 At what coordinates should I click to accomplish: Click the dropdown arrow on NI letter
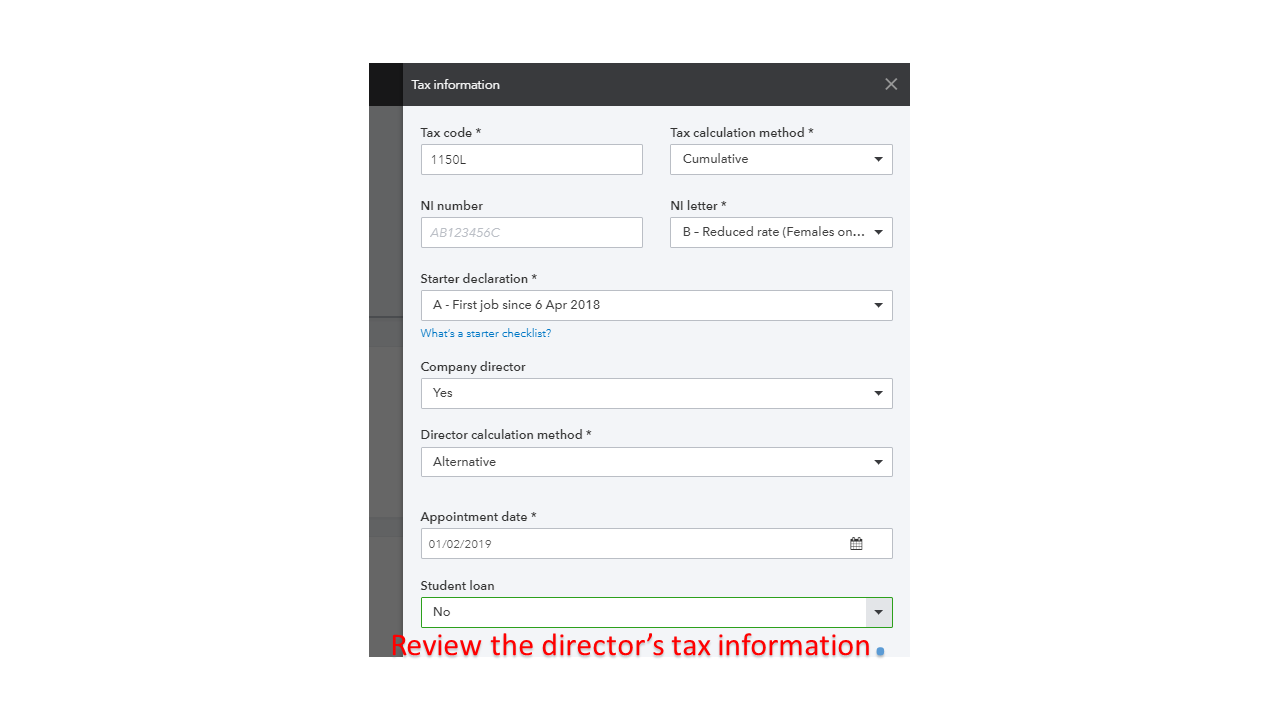[x=878, y=232]
